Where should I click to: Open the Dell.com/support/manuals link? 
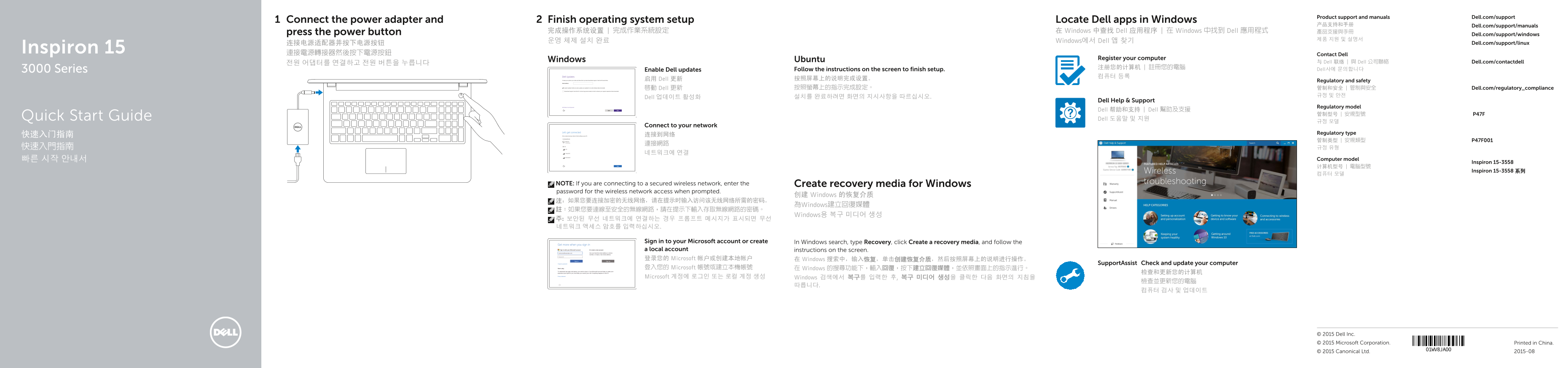tap(1505, 26)
